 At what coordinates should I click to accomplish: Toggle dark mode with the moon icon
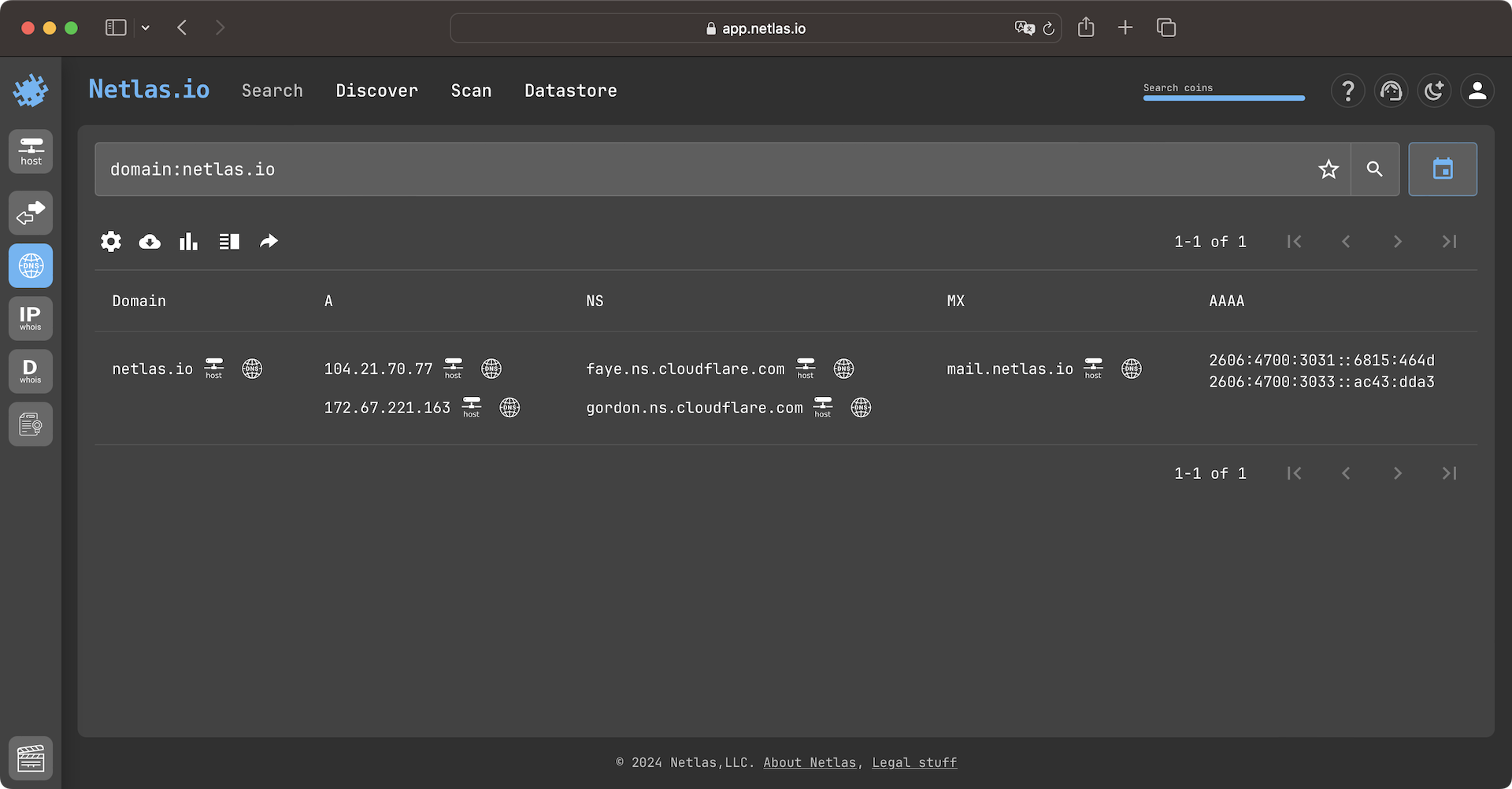click(1434, 91)
